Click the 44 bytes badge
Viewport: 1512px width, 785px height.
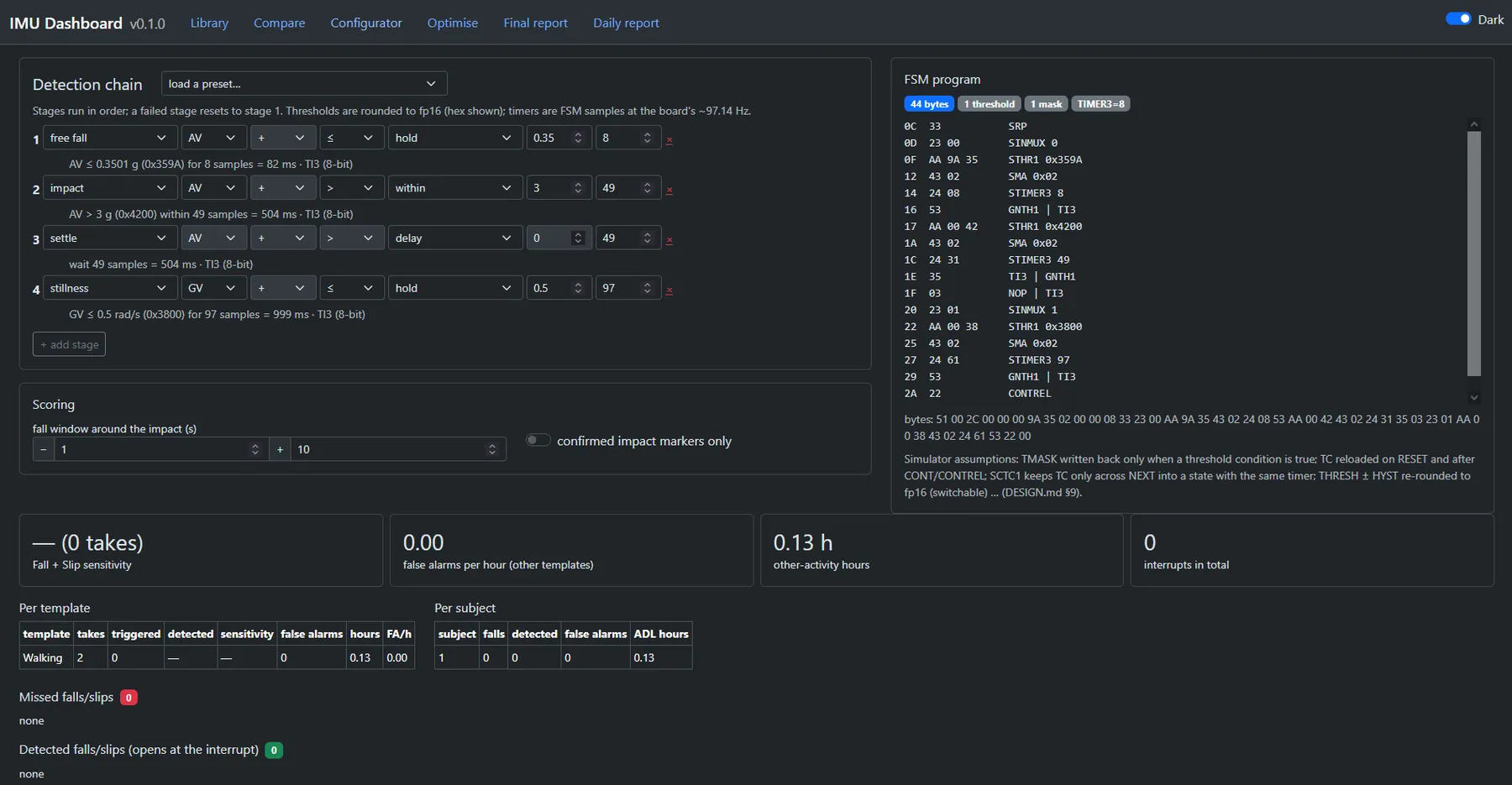tap(929, 104)
